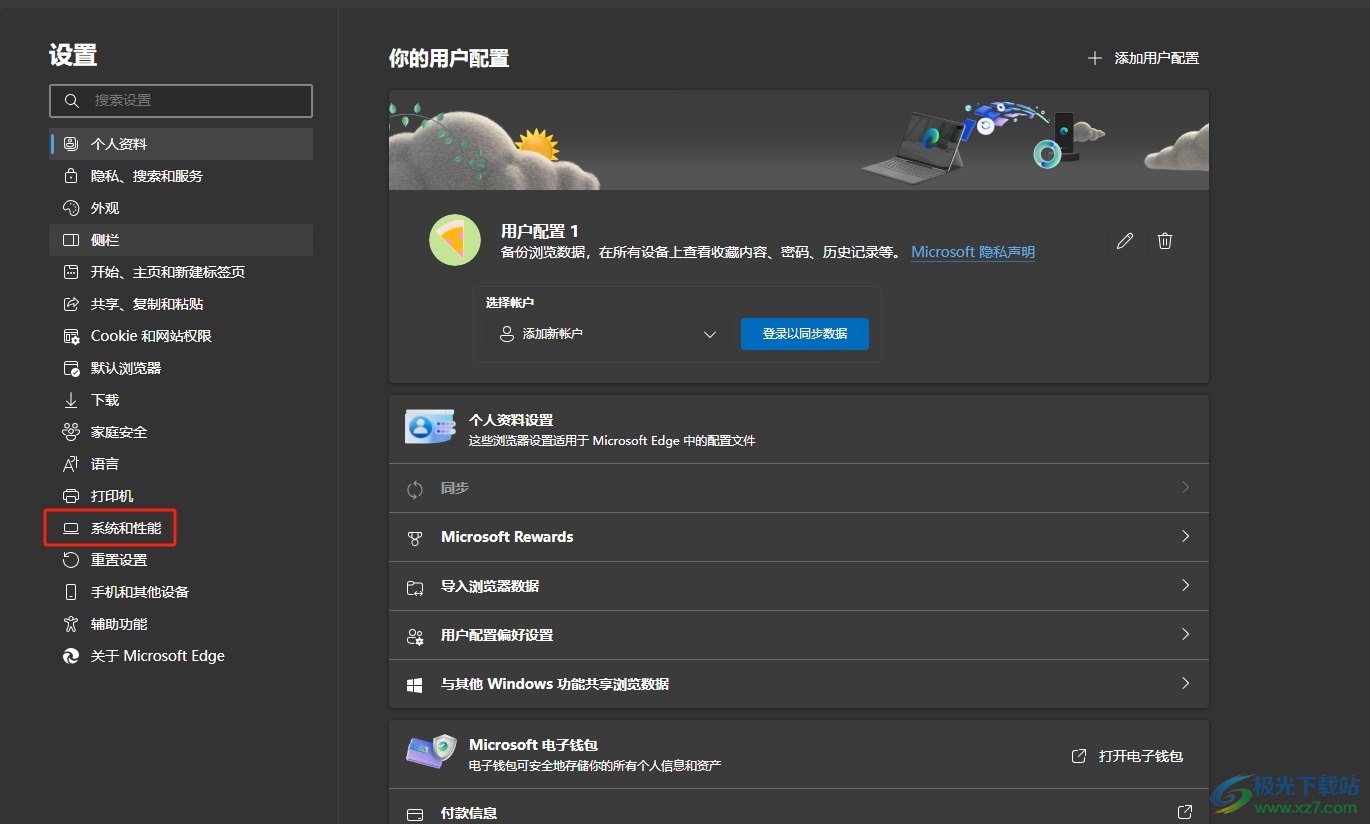
Task: Click the printer icon beside 打印机
Action: coord(71,496)
